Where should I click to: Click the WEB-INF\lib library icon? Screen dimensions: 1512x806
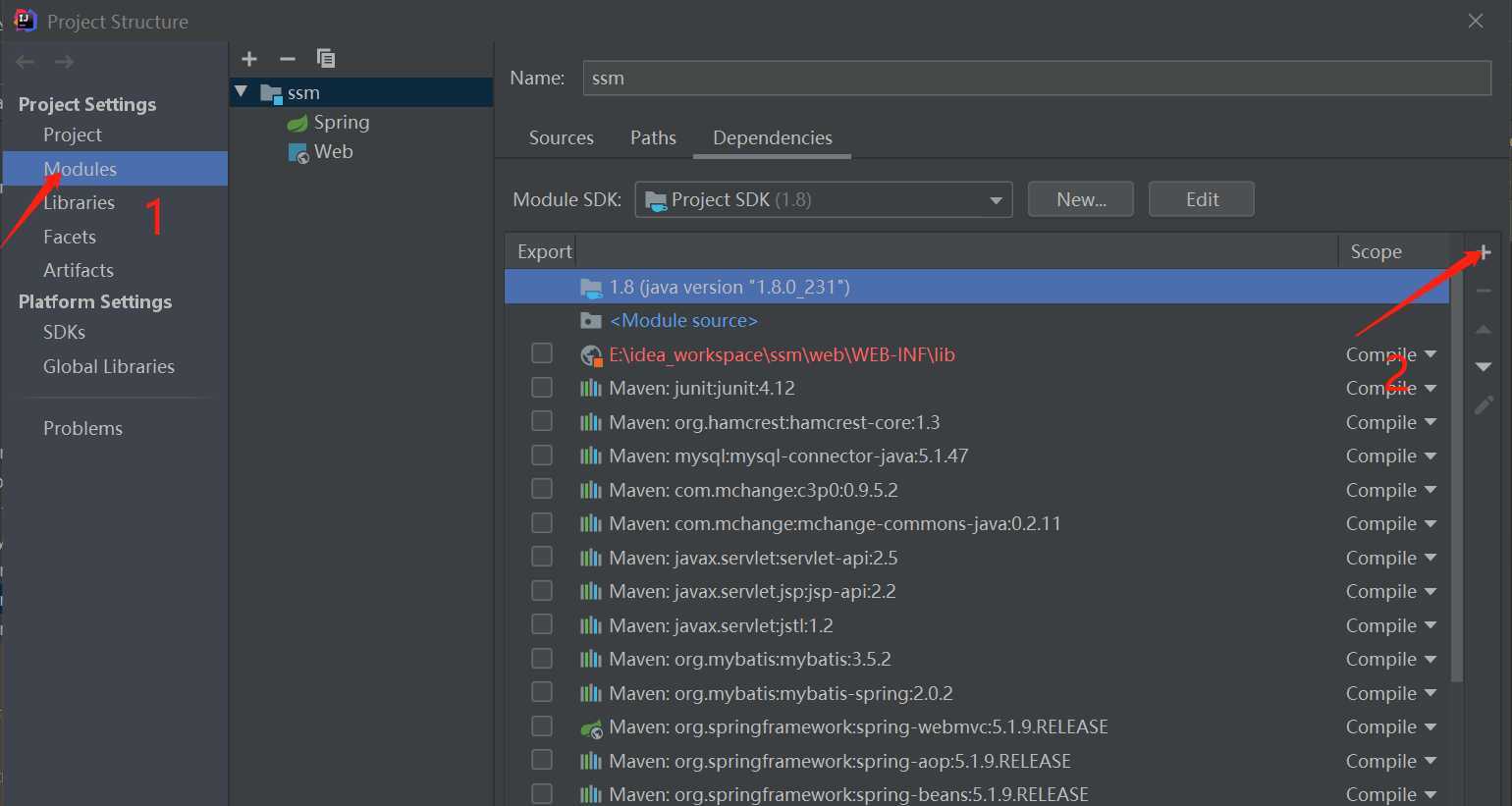[x=591, y=355]
